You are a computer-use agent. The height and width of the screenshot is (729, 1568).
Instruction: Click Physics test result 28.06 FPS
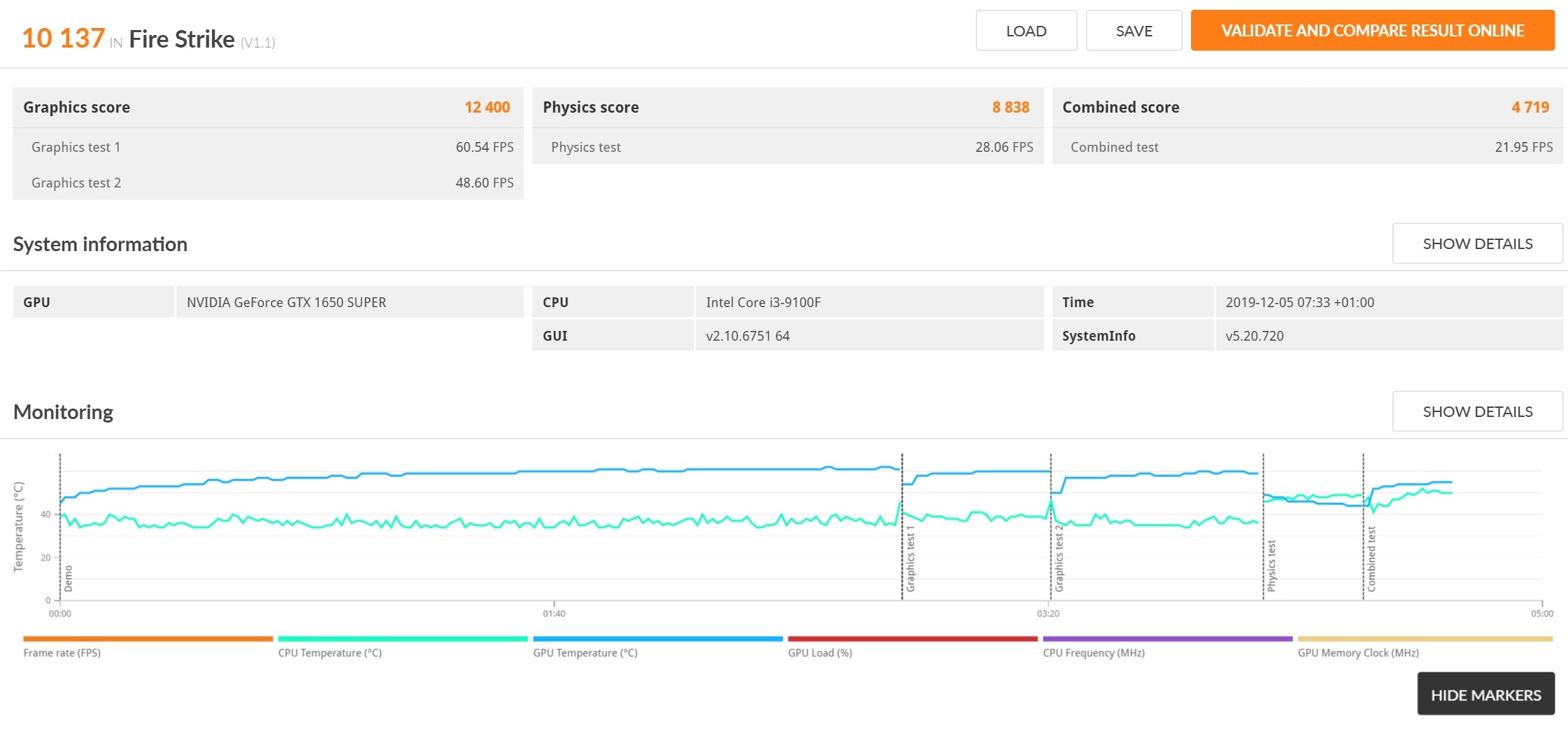(x=1004, y=147)
